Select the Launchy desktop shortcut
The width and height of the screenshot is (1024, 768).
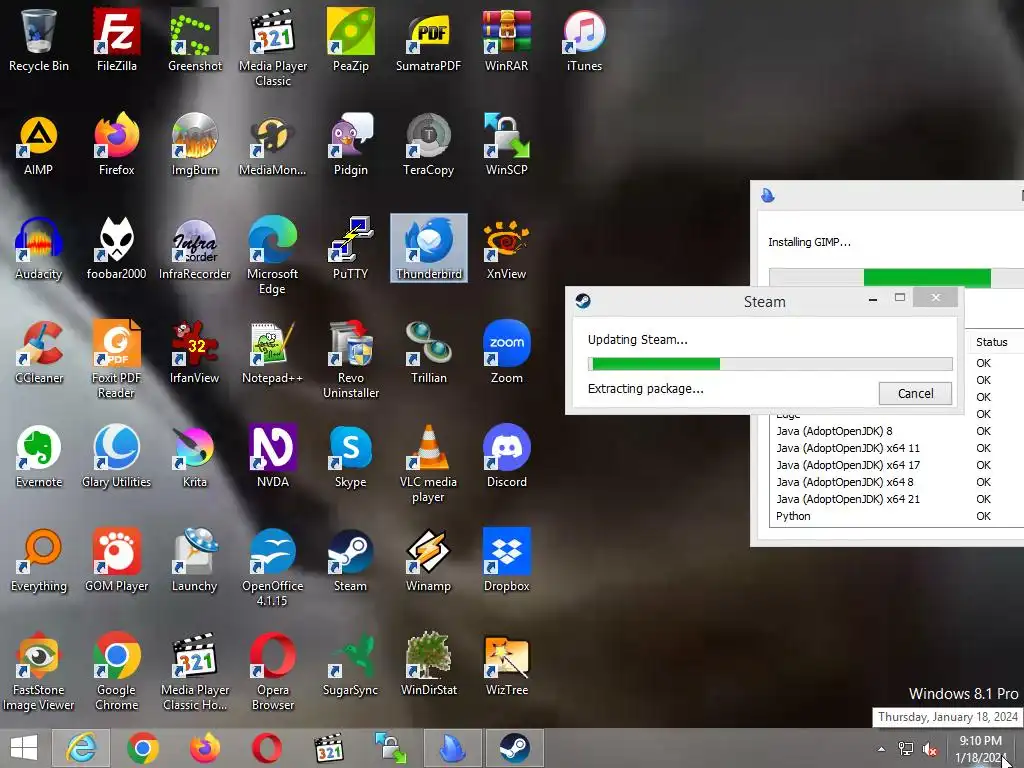pyautogui.click(x=195, y=560)
